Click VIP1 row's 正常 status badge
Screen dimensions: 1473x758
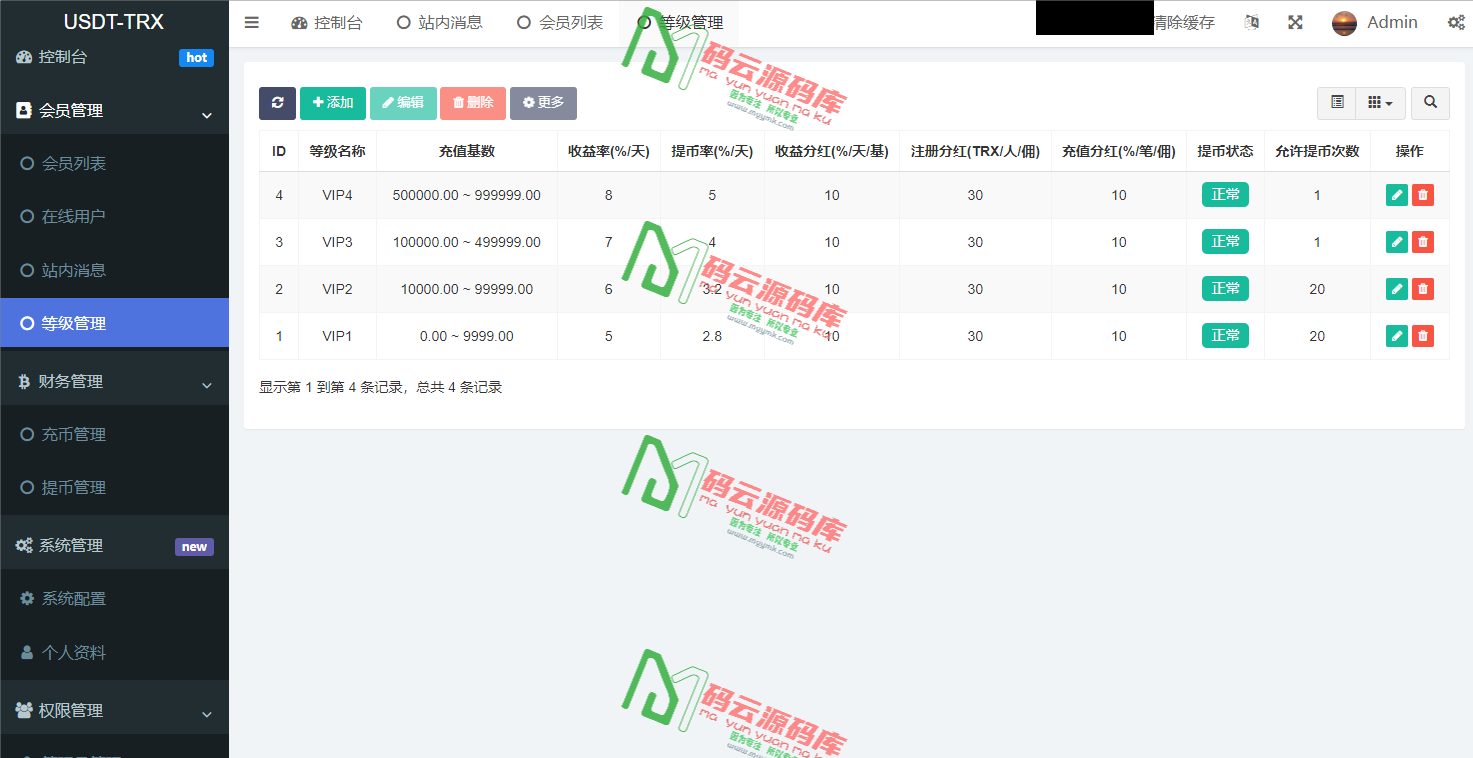pos(1225,335)
